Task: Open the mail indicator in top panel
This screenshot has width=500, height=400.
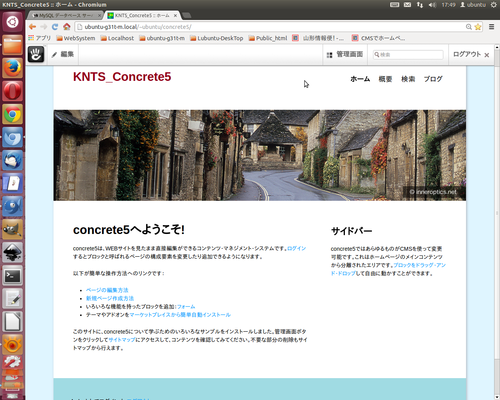Action: 407,5
